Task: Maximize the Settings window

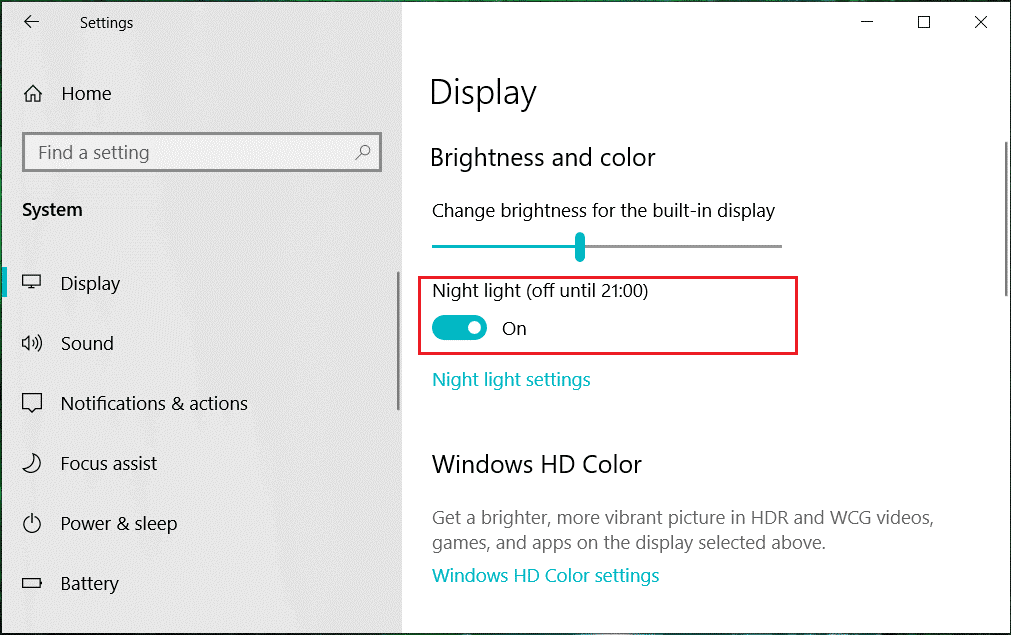Action: [x=924, y=22]
